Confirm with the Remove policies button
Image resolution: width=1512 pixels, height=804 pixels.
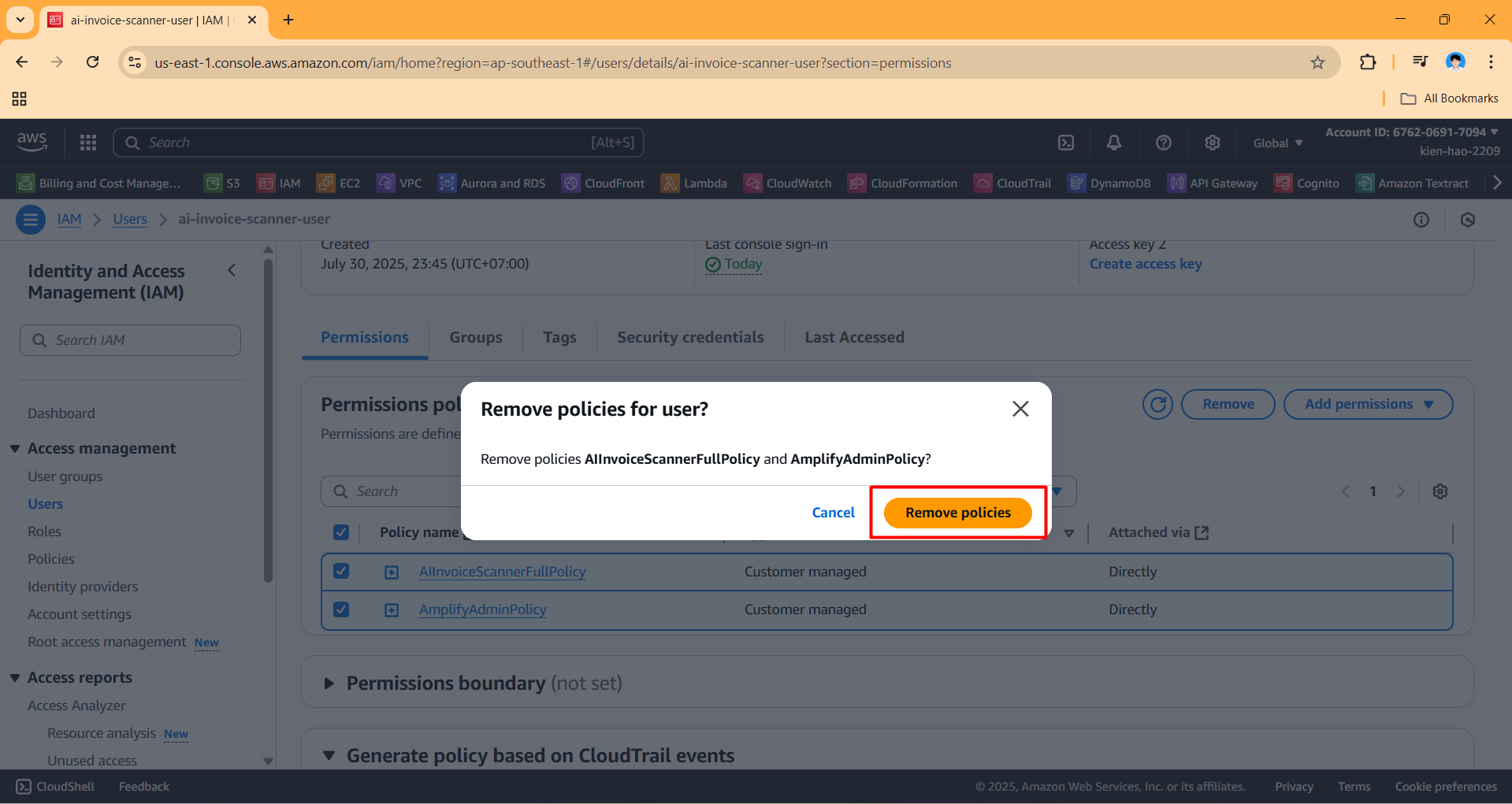tap(957, 512)
